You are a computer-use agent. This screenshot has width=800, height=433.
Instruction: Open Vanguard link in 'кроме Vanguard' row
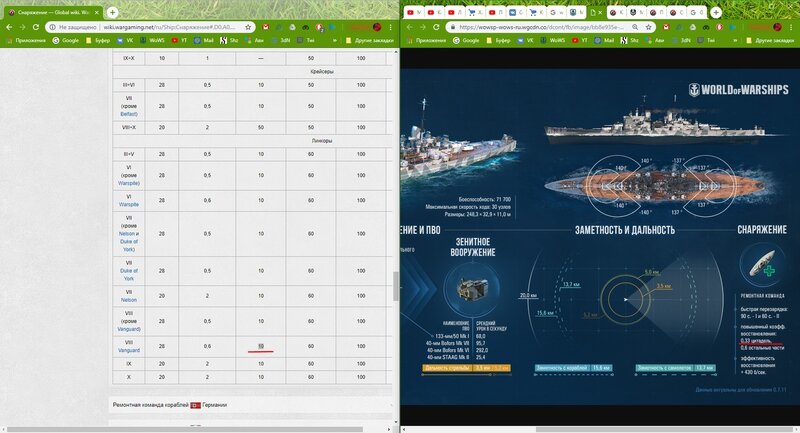(129, 329)
